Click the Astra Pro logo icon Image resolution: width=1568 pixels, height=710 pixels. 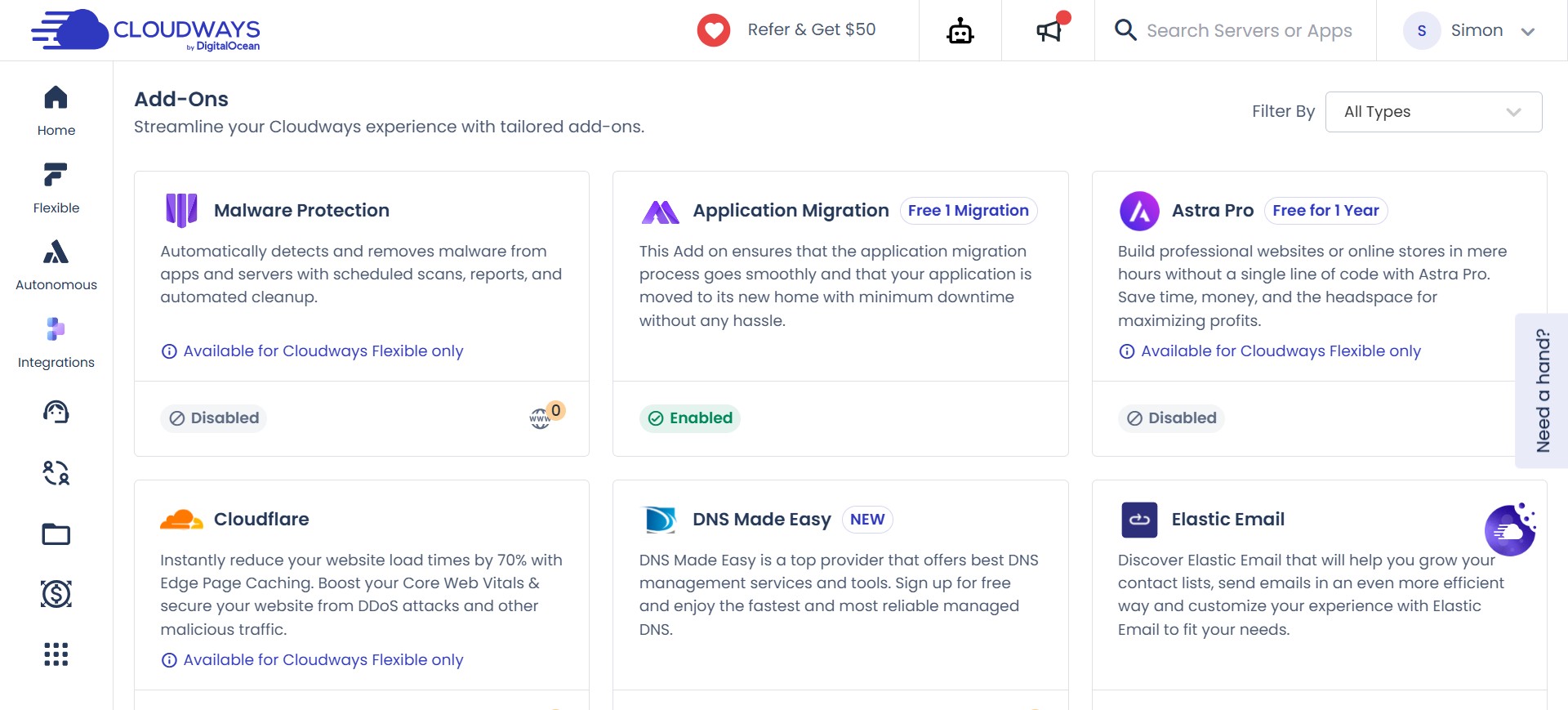click(1139, 211)
